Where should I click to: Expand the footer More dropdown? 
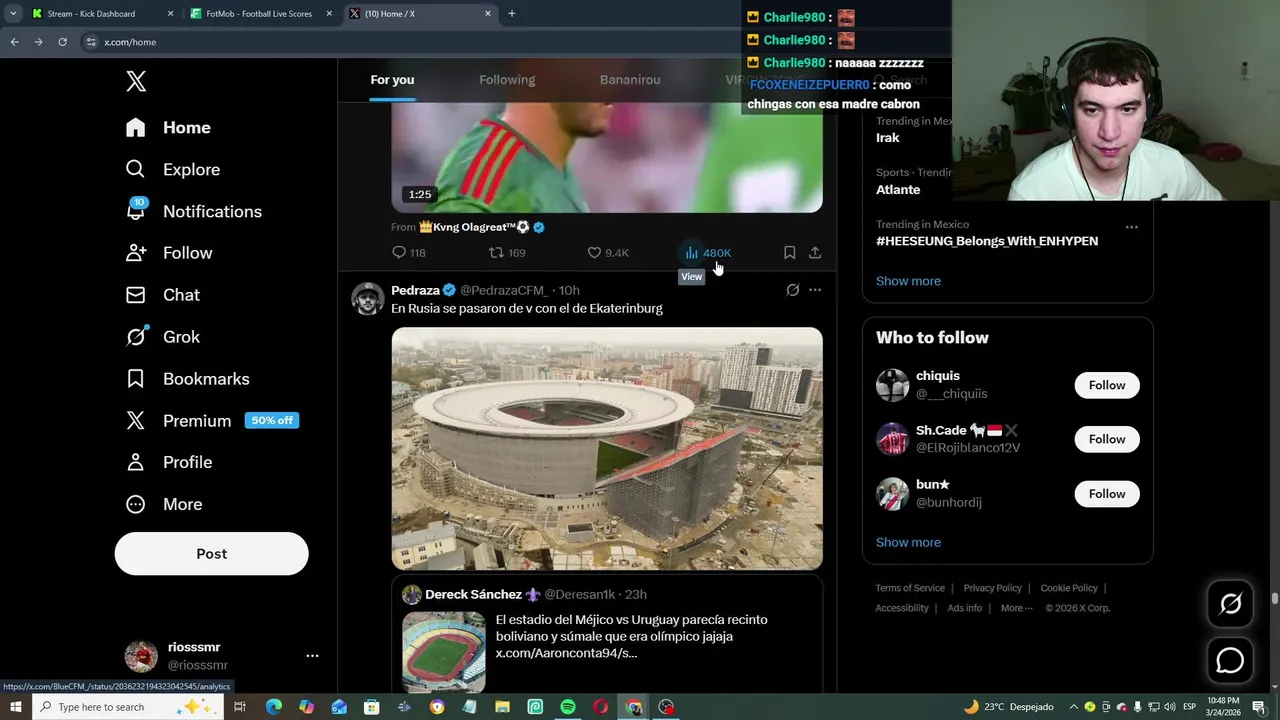pyautogui.click(x=1016, y=608)
